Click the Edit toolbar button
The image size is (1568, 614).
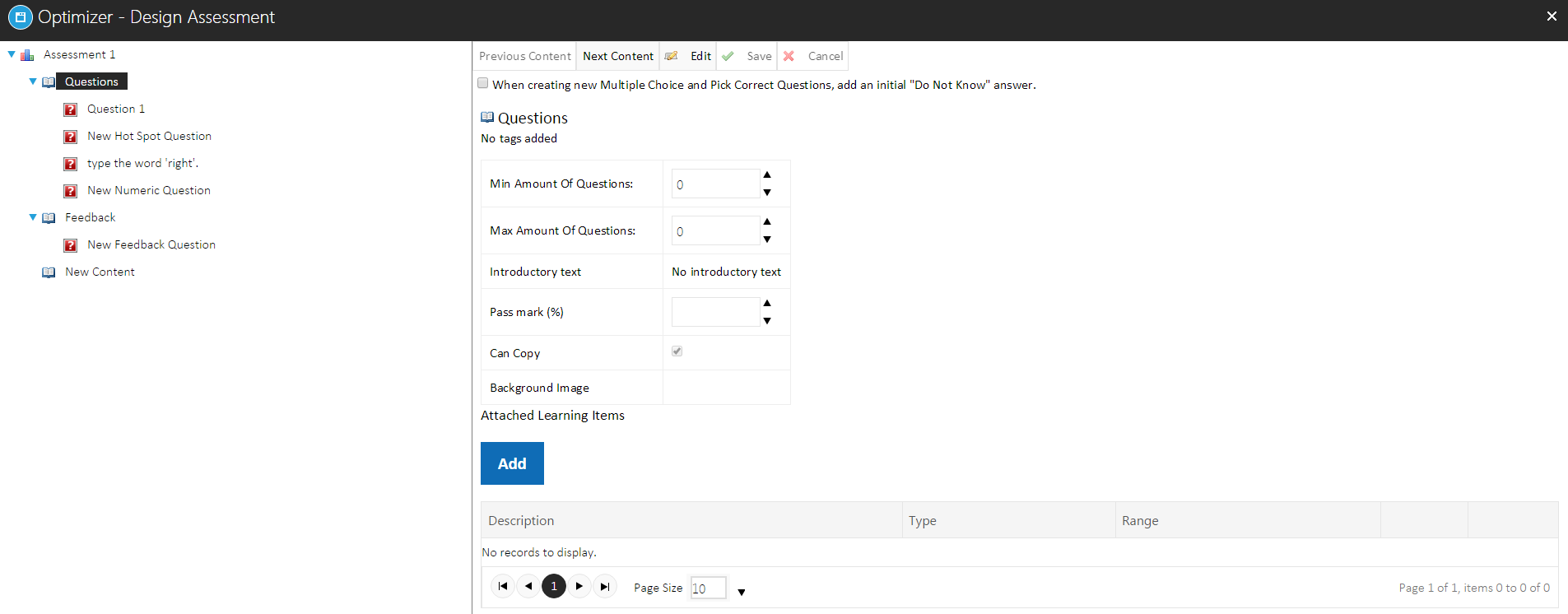(x=689, y=56)
